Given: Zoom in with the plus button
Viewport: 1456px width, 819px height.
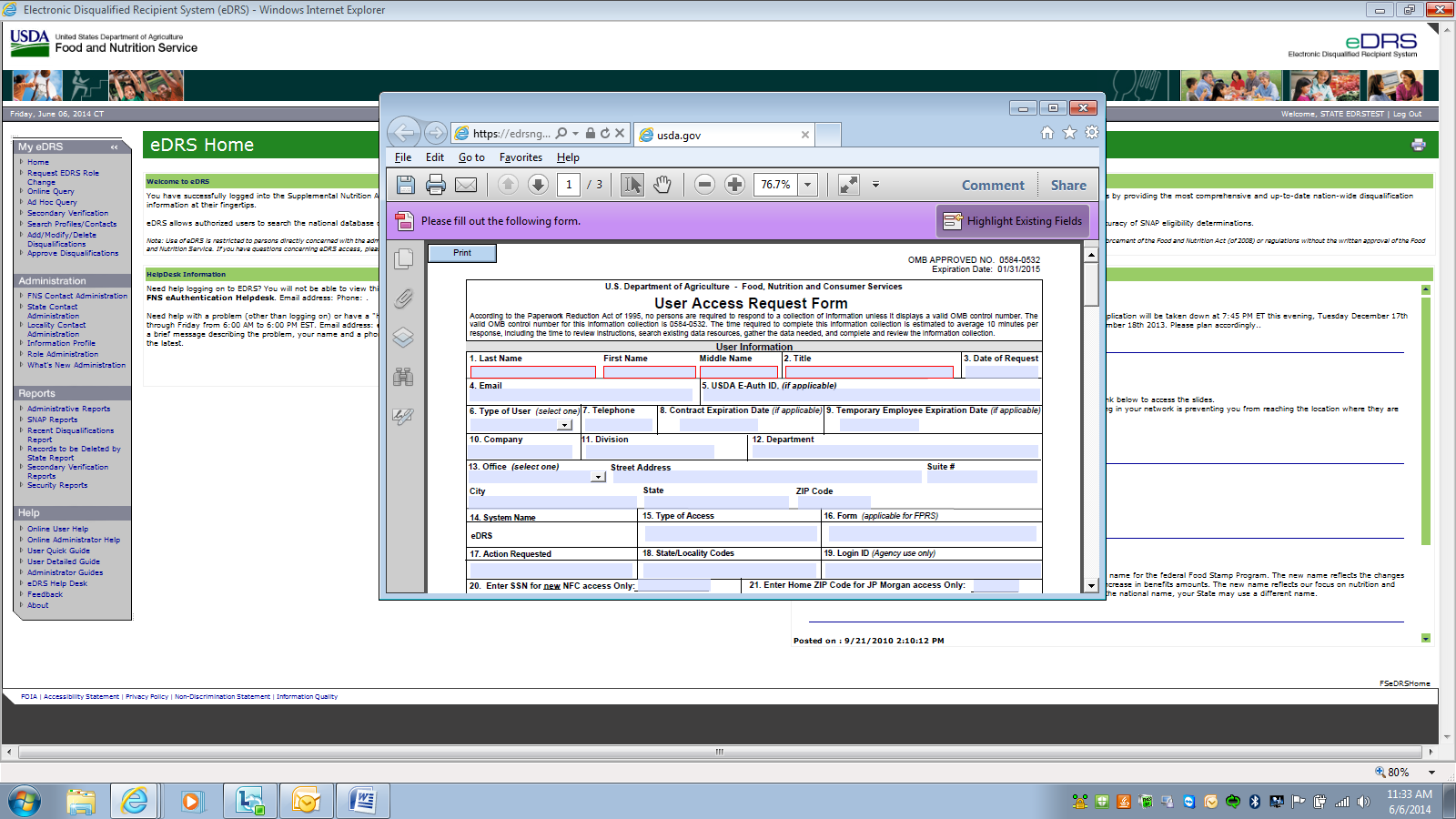Looking at the screenshot, I should [734, 185].
